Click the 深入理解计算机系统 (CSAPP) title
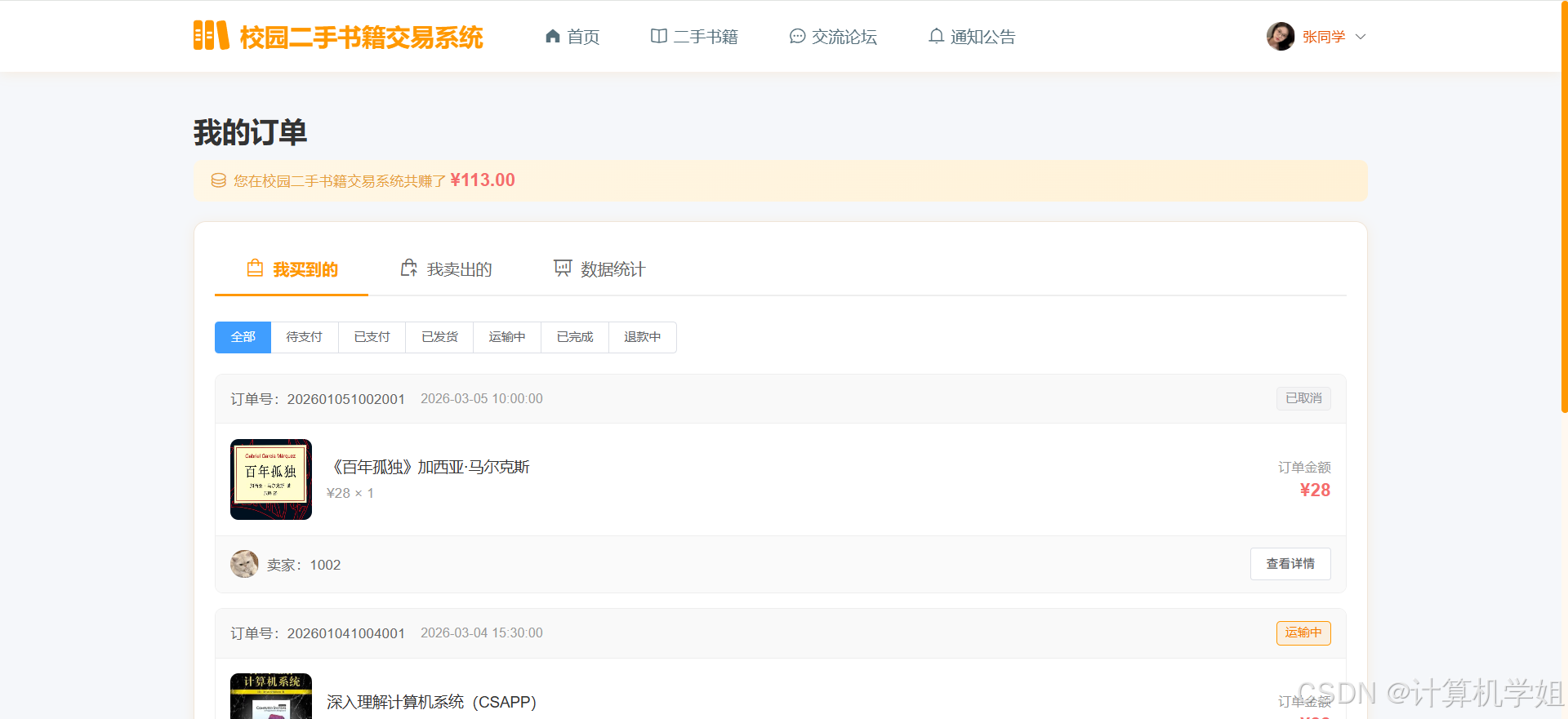 pyautogui.click(x=431, y=702)
